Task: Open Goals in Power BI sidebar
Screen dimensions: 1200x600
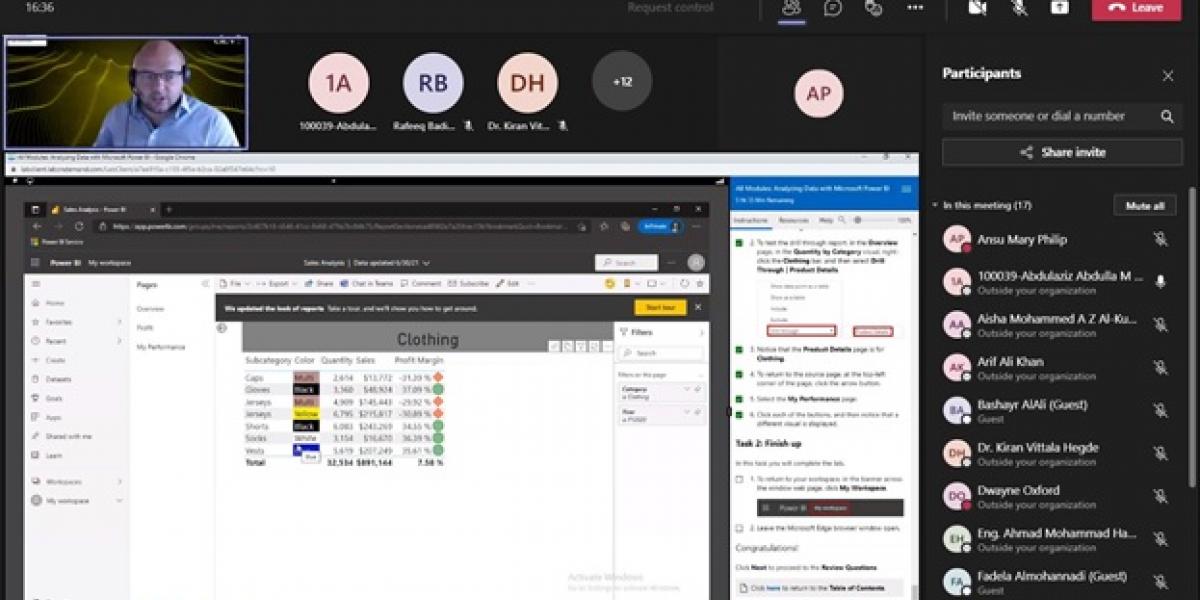Action: coord(54,398)
